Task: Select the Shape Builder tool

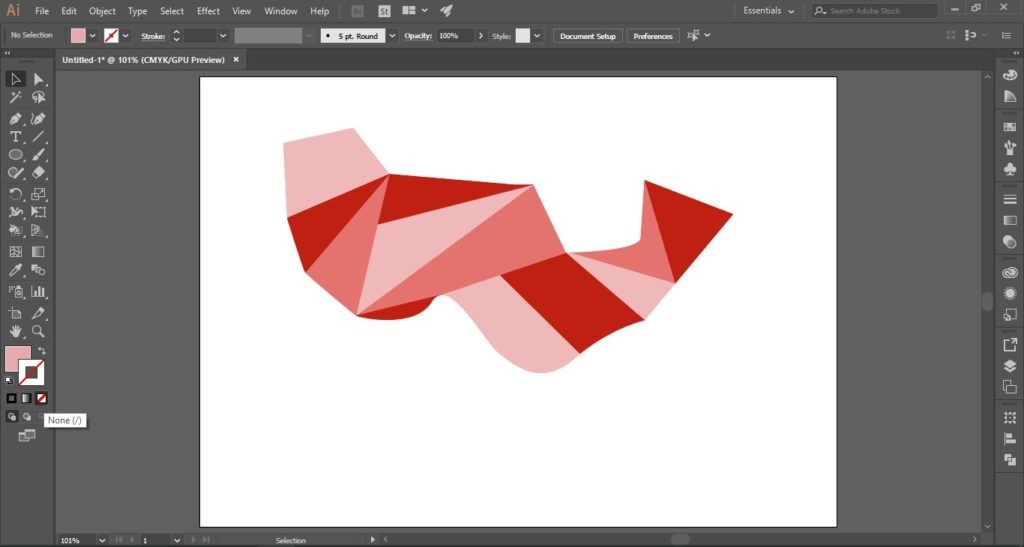Action: tap(15, 230)
